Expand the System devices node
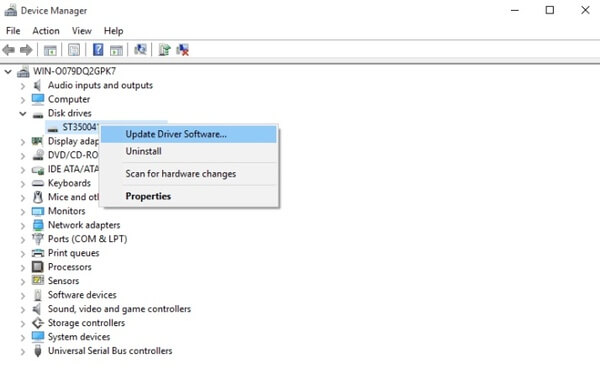 pos(23,338)
